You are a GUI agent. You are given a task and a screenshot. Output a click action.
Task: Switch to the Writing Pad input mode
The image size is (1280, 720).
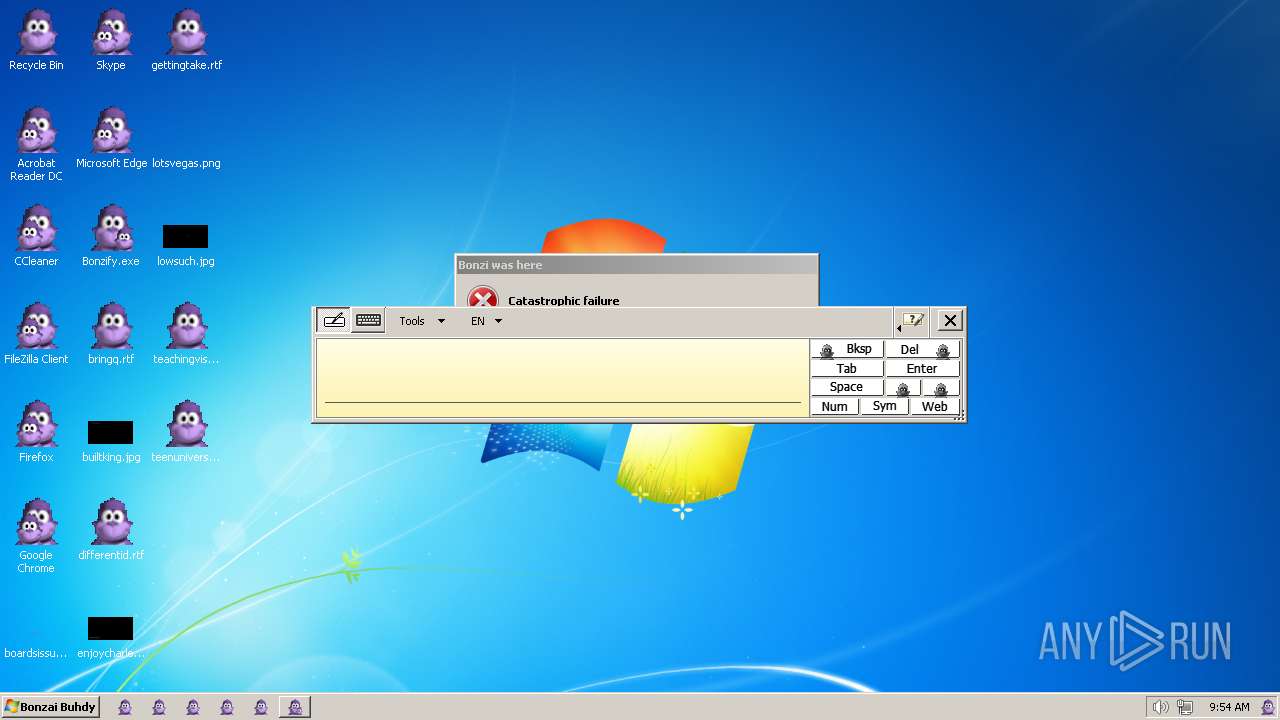(x=334, y=321)
